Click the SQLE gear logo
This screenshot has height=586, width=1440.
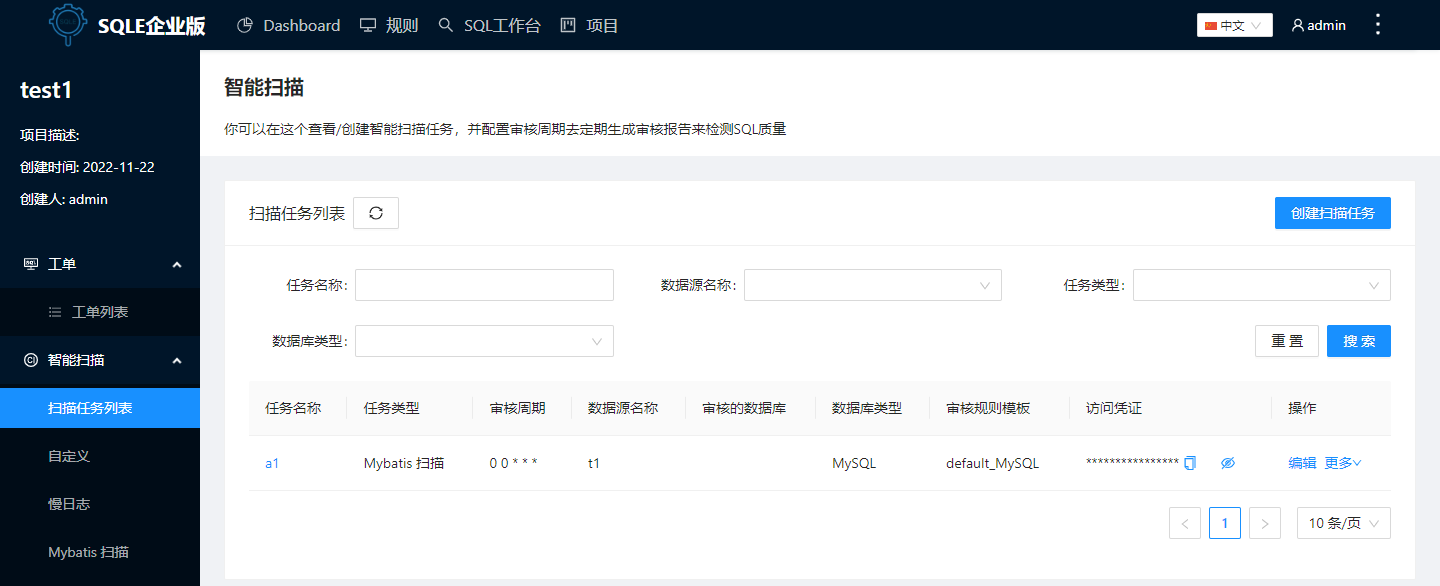[x=67, y=24]
